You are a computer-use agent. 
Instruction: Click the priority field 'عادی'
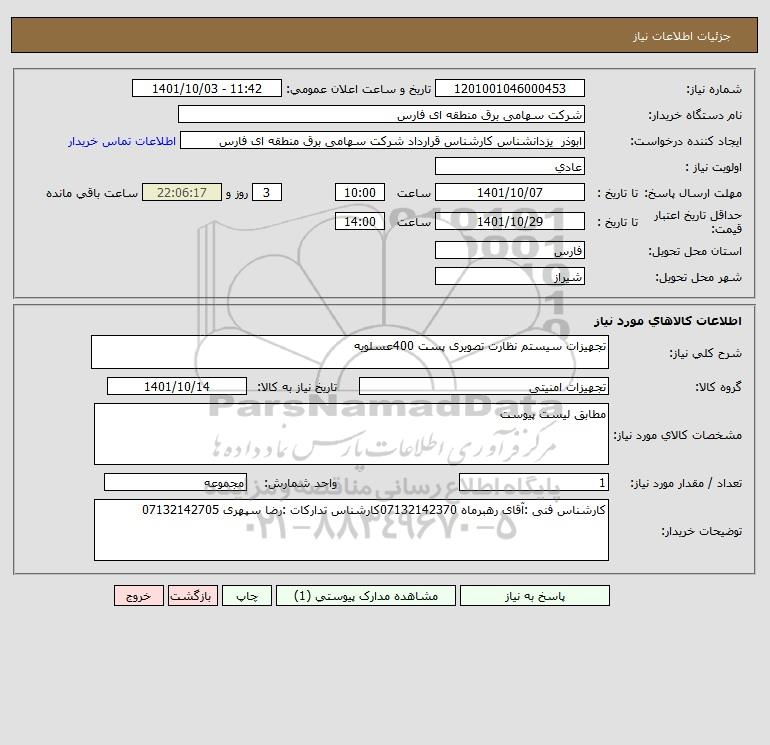point(510,167)
